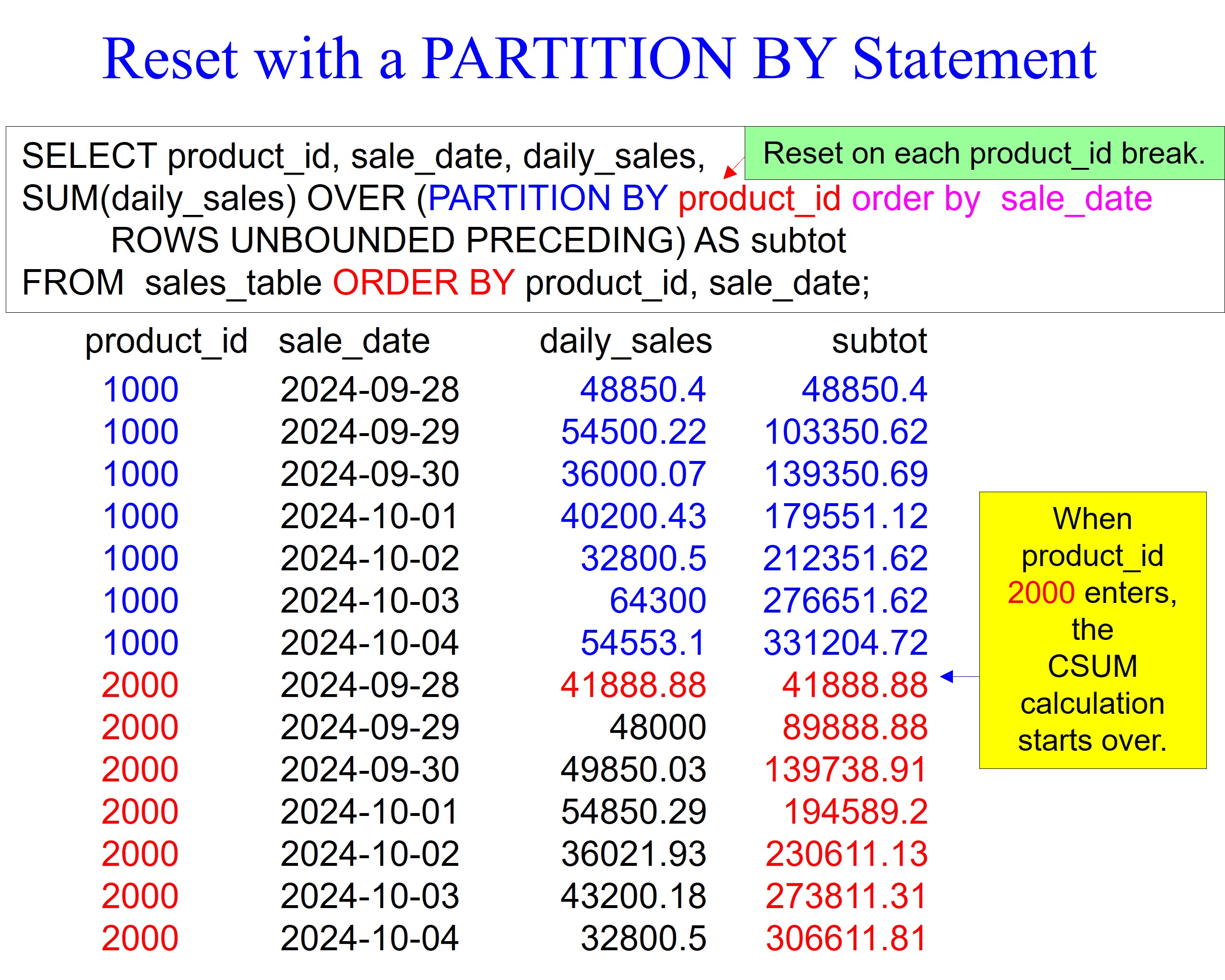1225x980 pixels.
Task: Click the daily_sales value 48000
Action: tap(657, 727)
